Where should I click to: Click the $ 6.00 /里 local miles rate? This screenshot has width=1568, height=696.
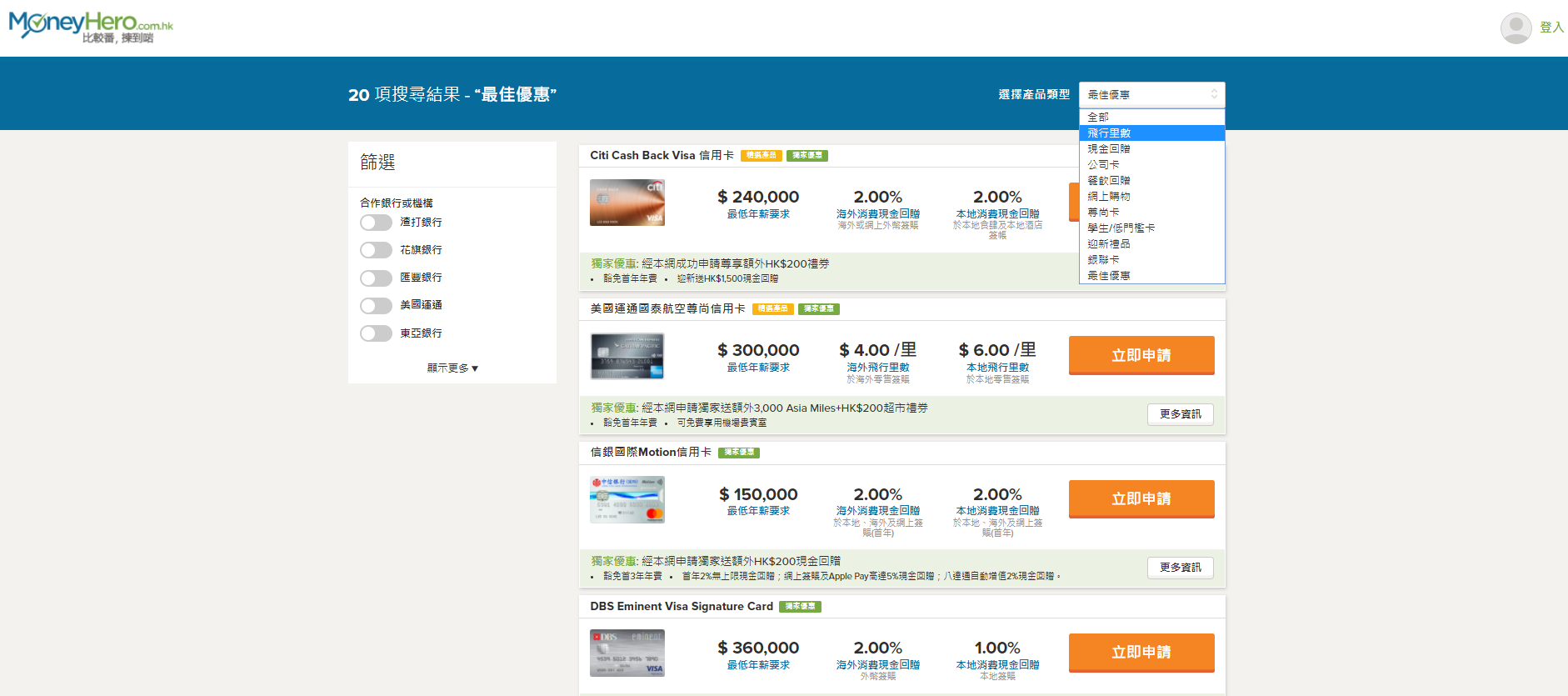click(x=997, y=351)
